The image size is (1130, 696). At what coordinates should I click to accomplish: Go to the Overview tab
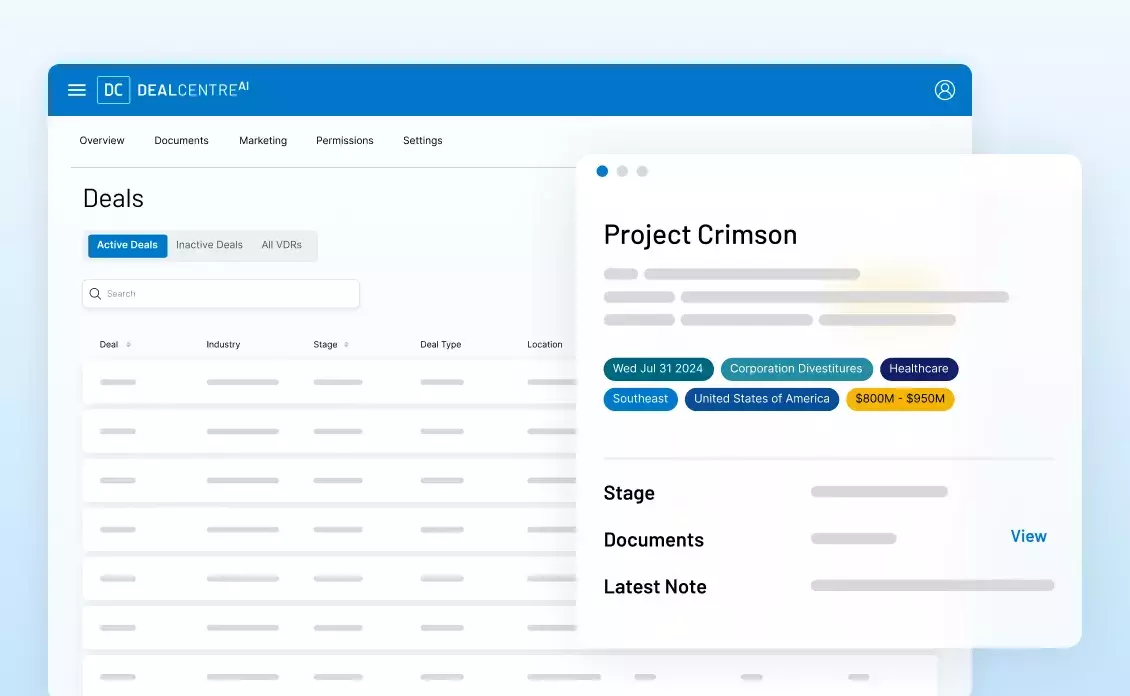[x=102, y=140]
